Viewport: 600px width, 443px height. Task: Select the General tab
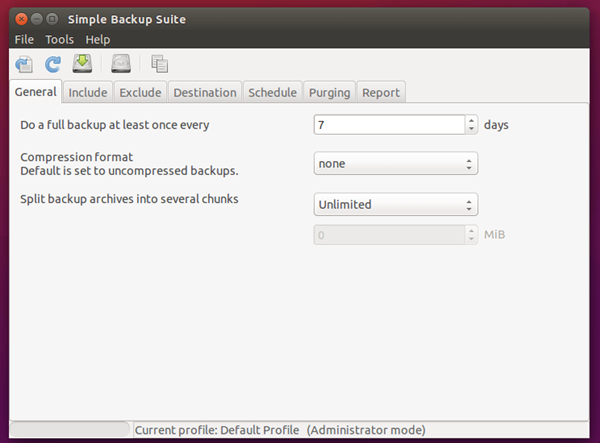(36, 92)
